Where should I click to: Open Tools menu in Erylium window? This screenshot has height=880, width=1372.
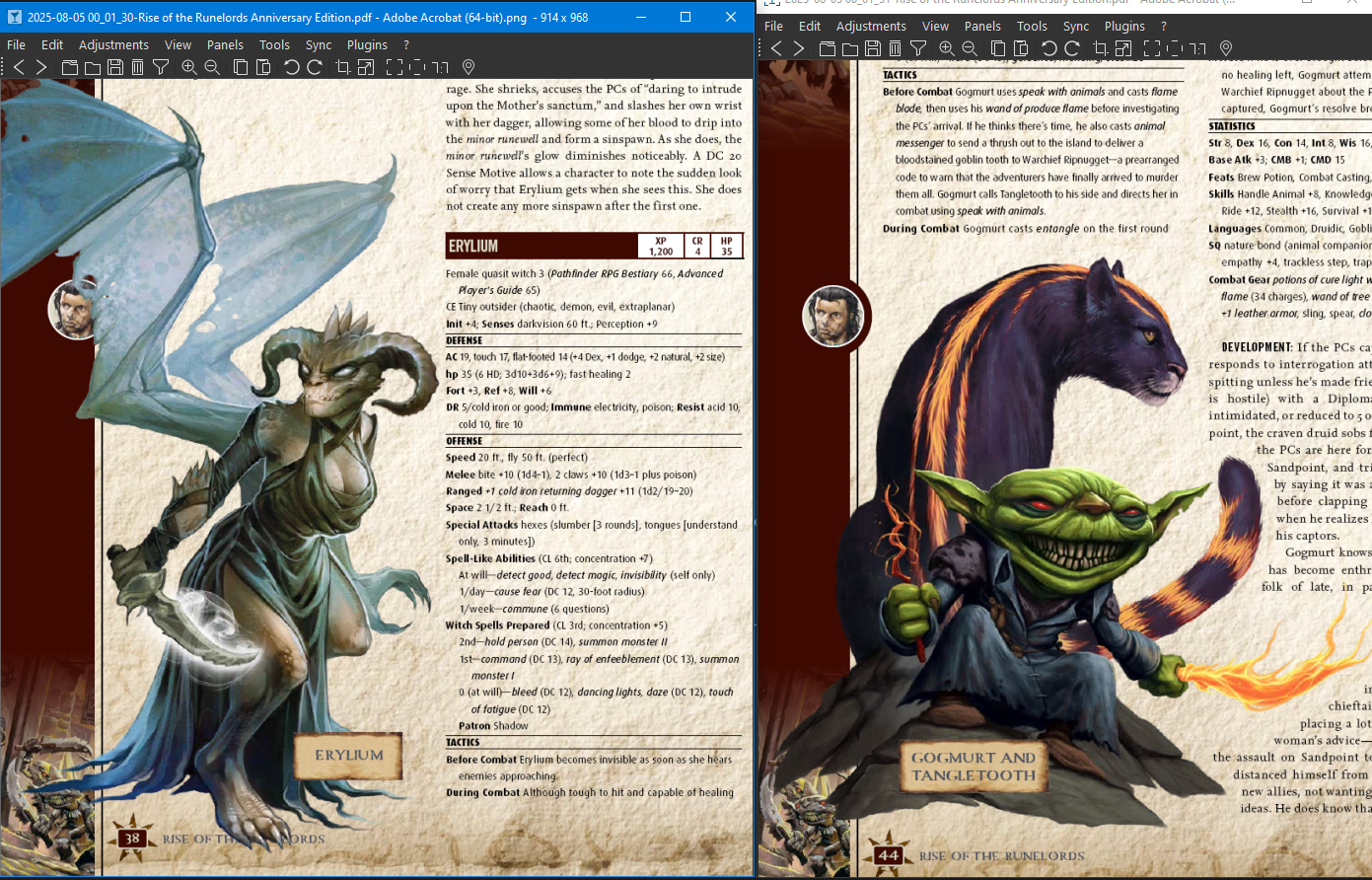pyautogui.click(x=274, y=44)
